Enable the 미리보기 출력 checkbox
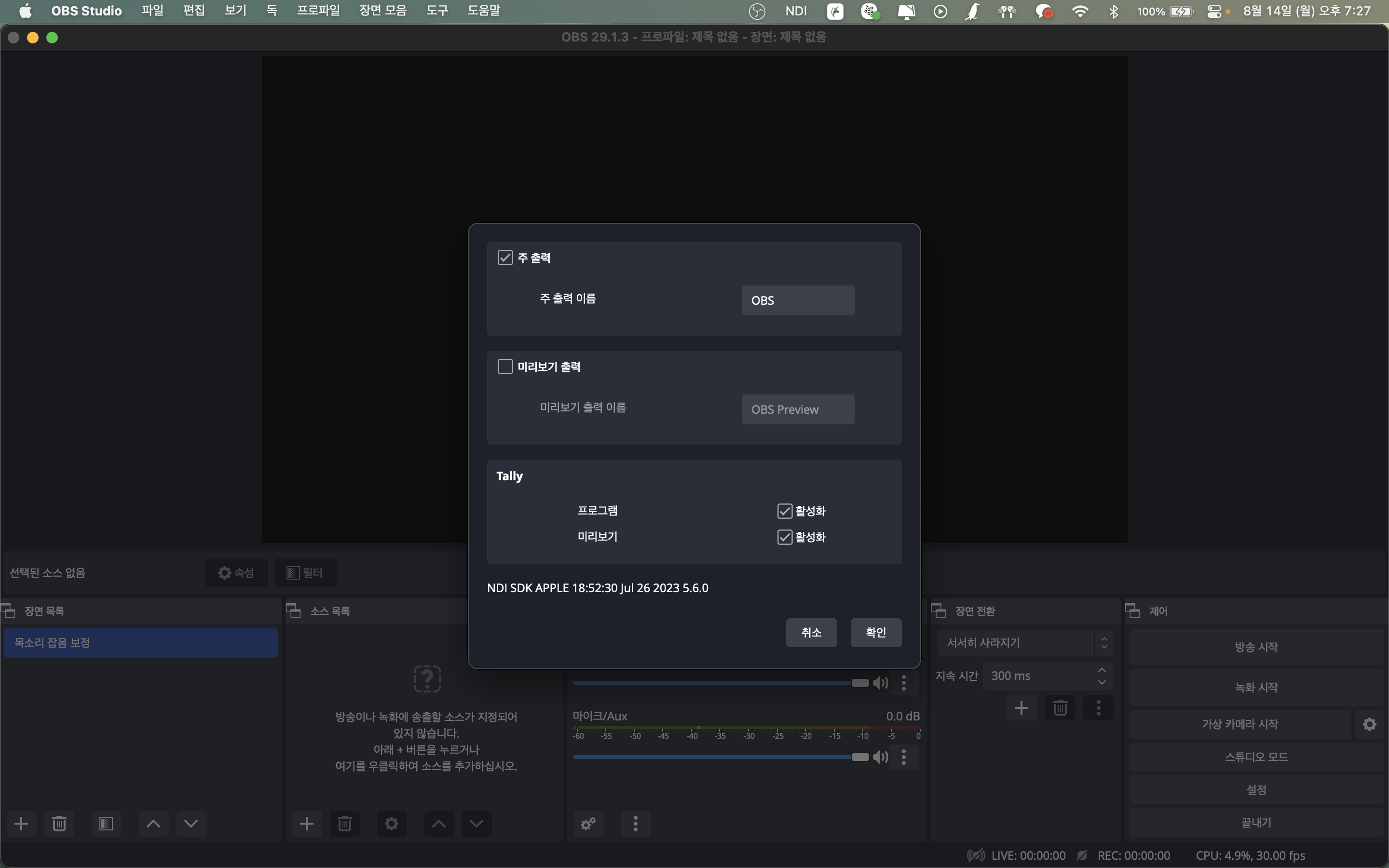 505,367
